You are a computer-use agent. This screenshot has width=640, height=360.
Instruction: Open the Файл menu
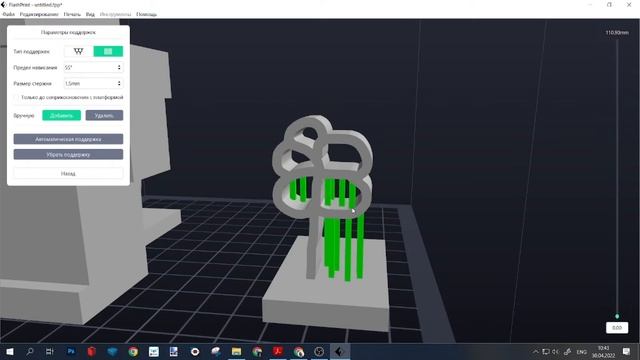pos(9,14)
